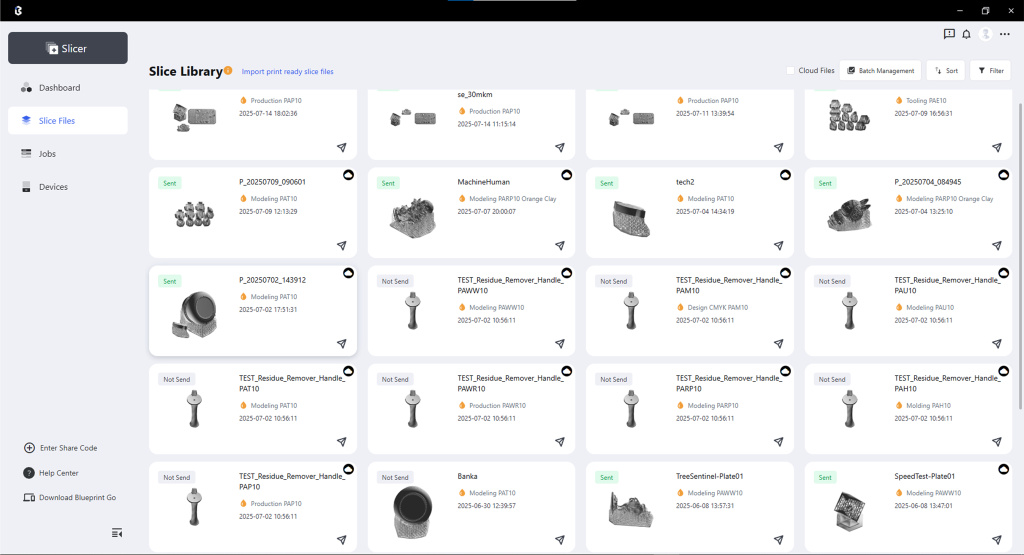Open the Jobs section
The width and height of the screenshot is (1024, 555).
pyautogui.click(x=47, y=154)
